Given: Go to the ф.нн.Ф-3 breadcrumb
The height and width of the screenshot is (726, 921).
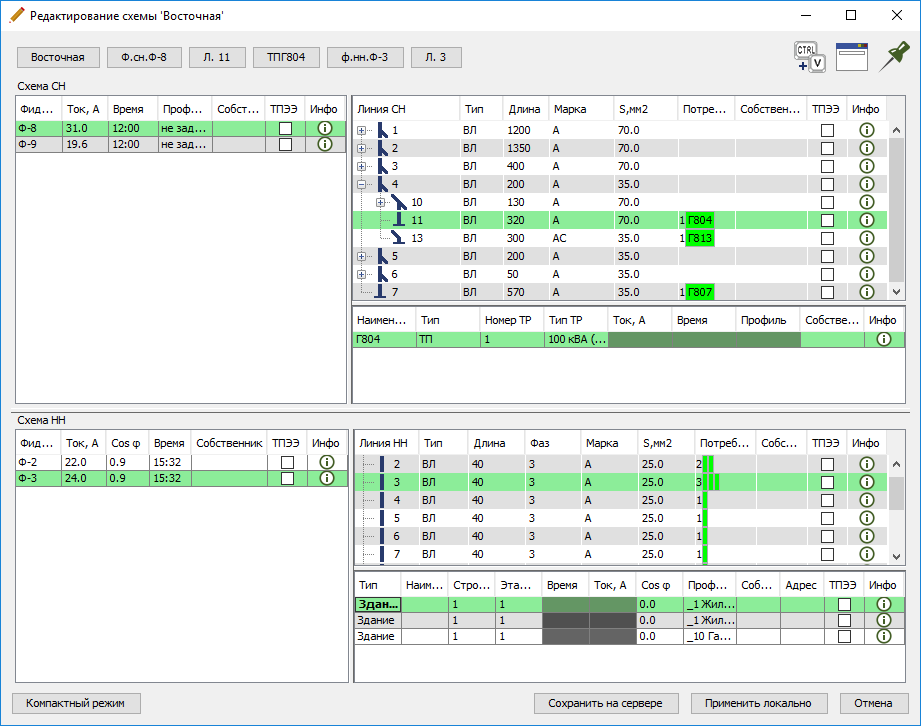Looking at the screenshot, I should click(365, 58).
